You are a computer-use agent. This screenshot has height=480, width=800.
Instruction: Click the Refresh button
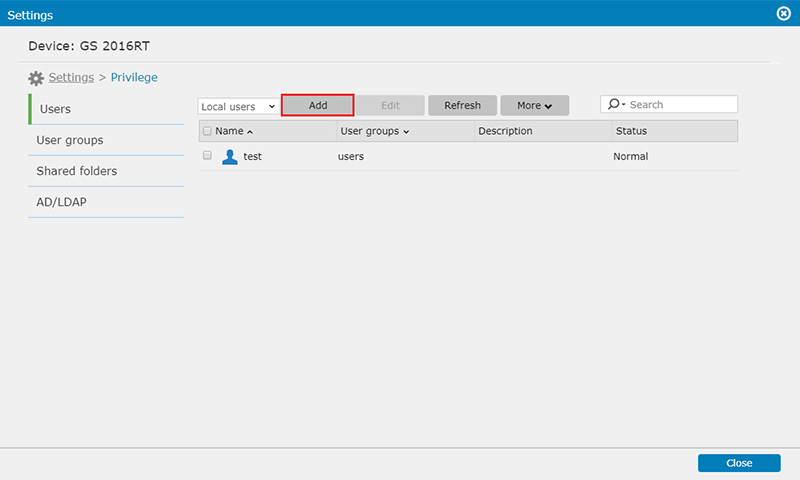point(462,105)
